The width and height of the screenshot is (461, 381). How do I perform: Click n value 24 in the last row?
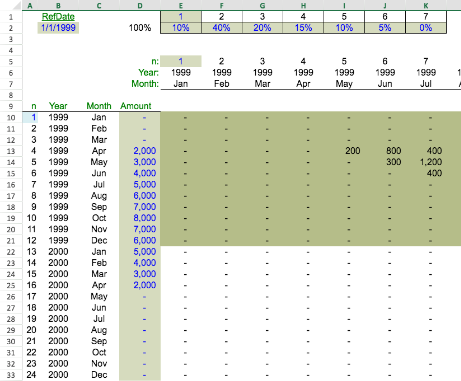point(31,375)
